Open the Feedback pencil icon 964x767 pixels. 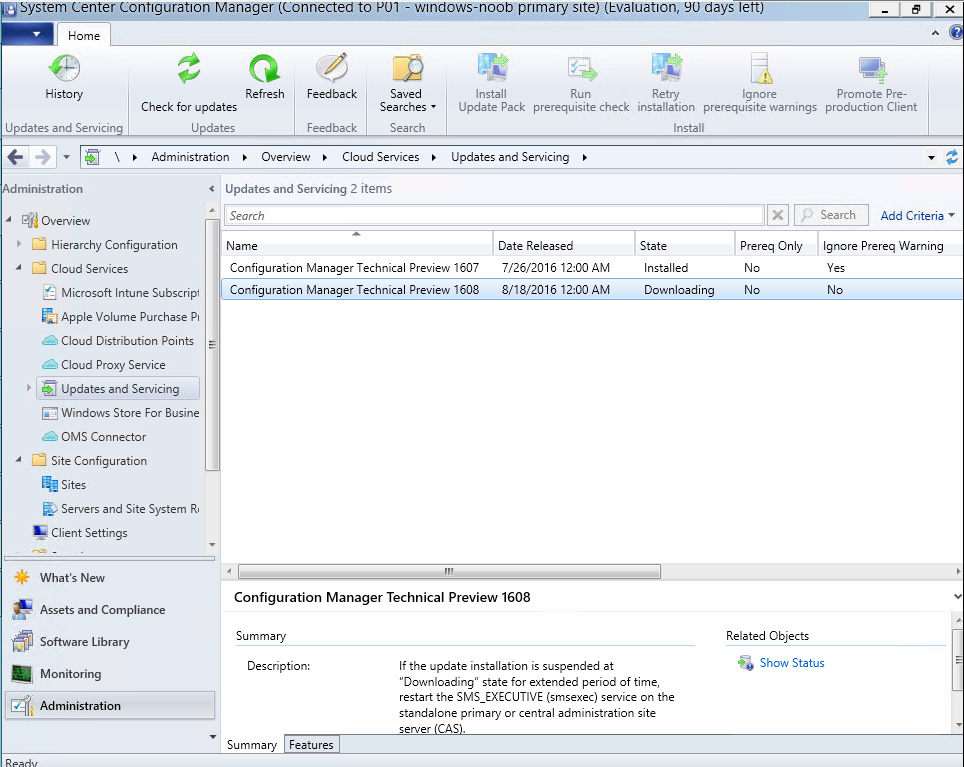tap(332, 68)
